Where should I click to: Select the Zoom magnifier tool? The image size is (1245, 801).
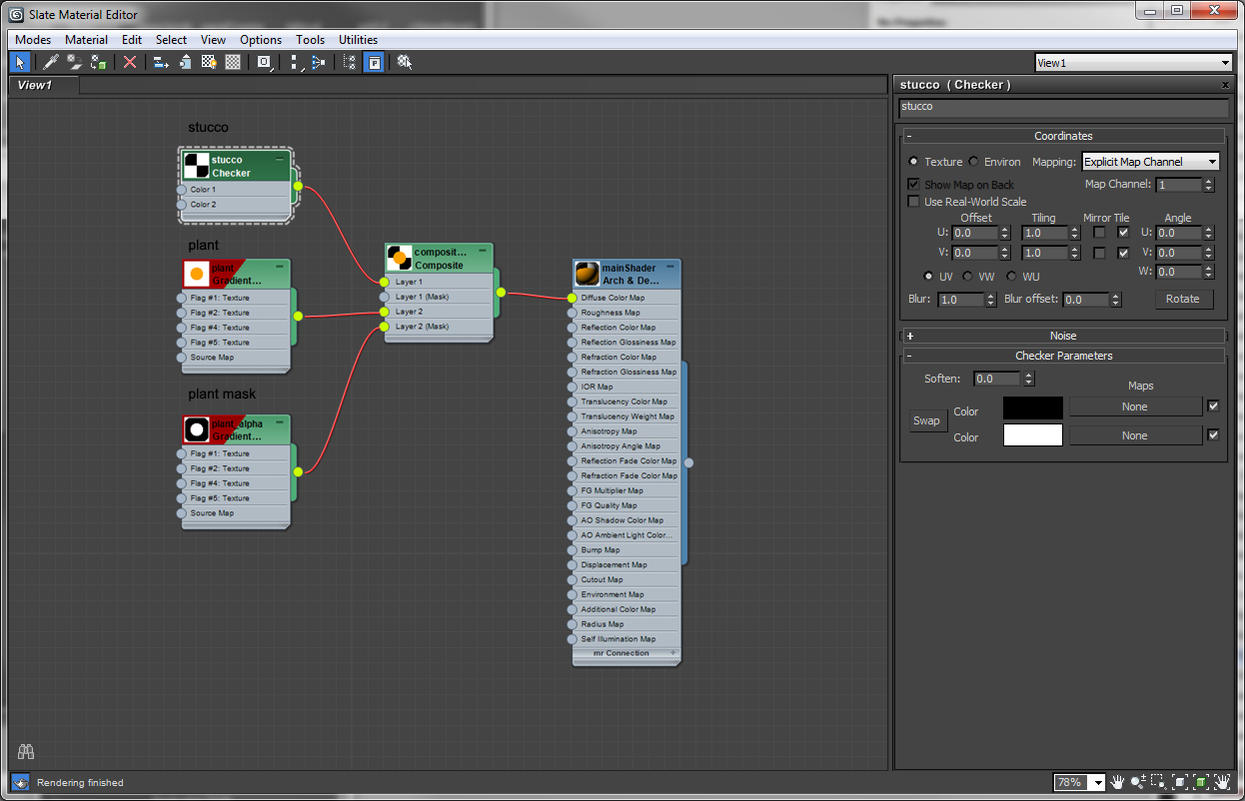(x=1139, y=782)
